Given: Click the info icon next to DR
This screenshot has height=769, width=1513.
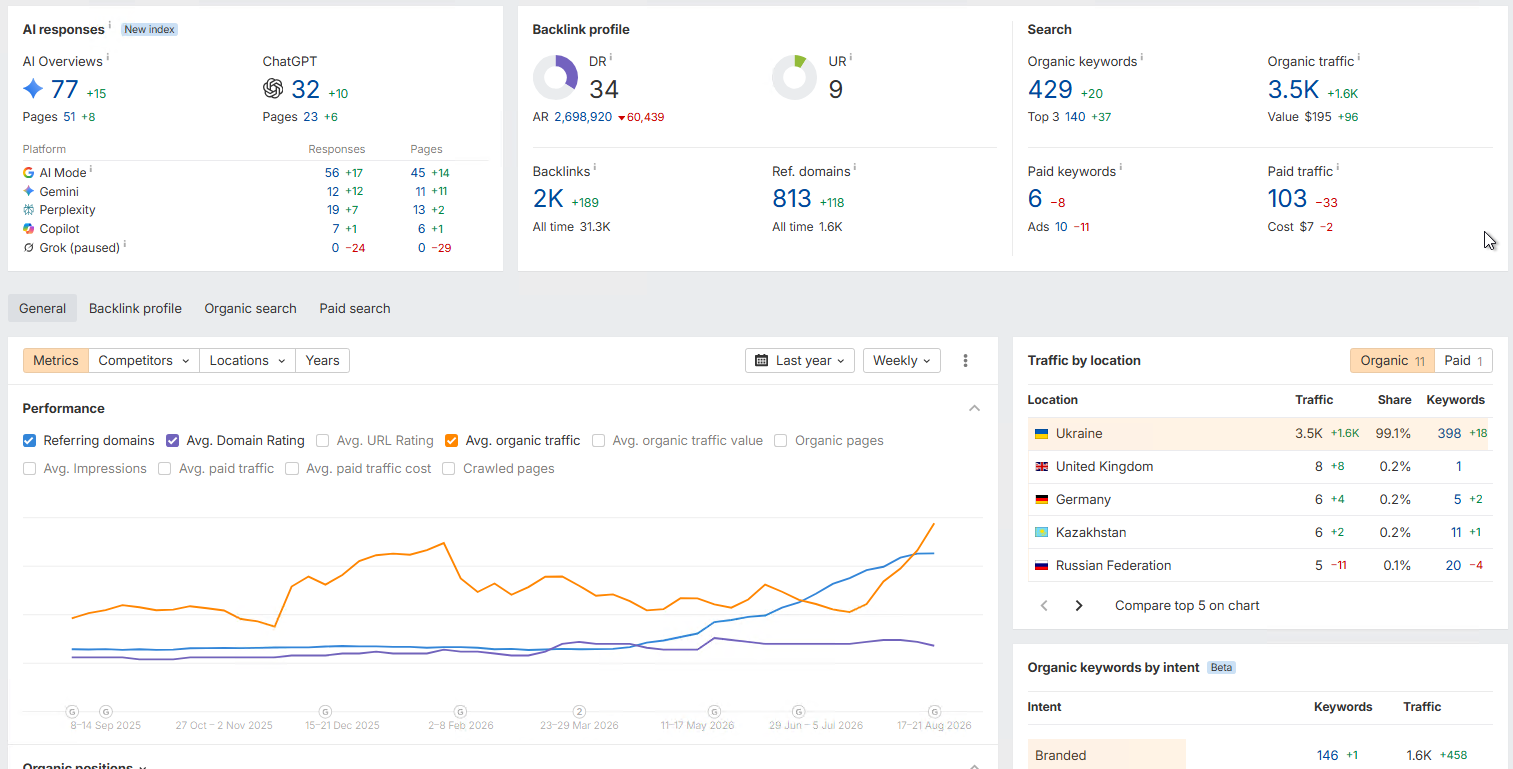Looking at the screenshot, I should pos(611,58).
